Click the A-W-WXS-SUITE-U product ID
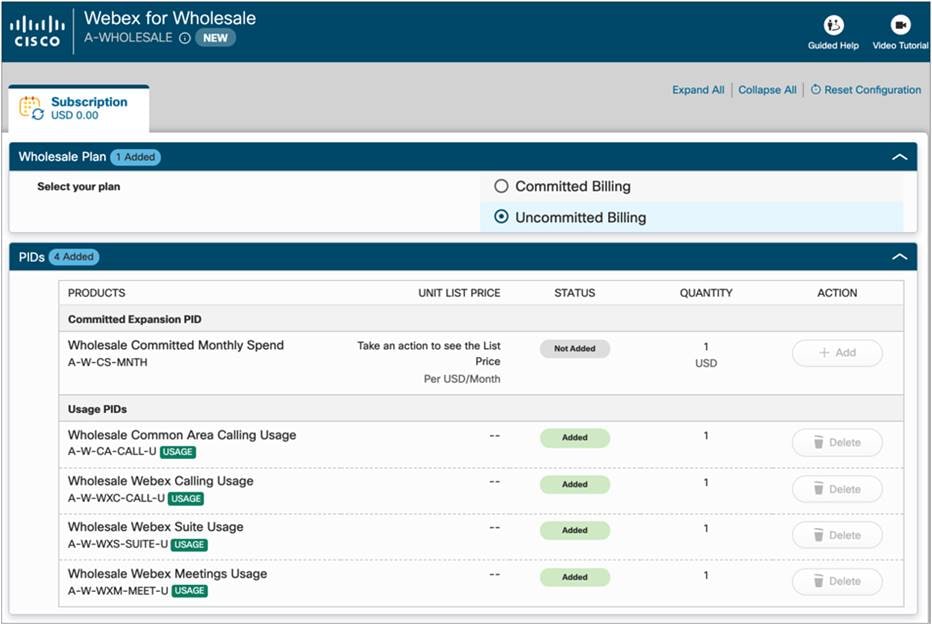The width and height of the screenshot is (932, 625). pyautogui.click(x=118, y=544)
